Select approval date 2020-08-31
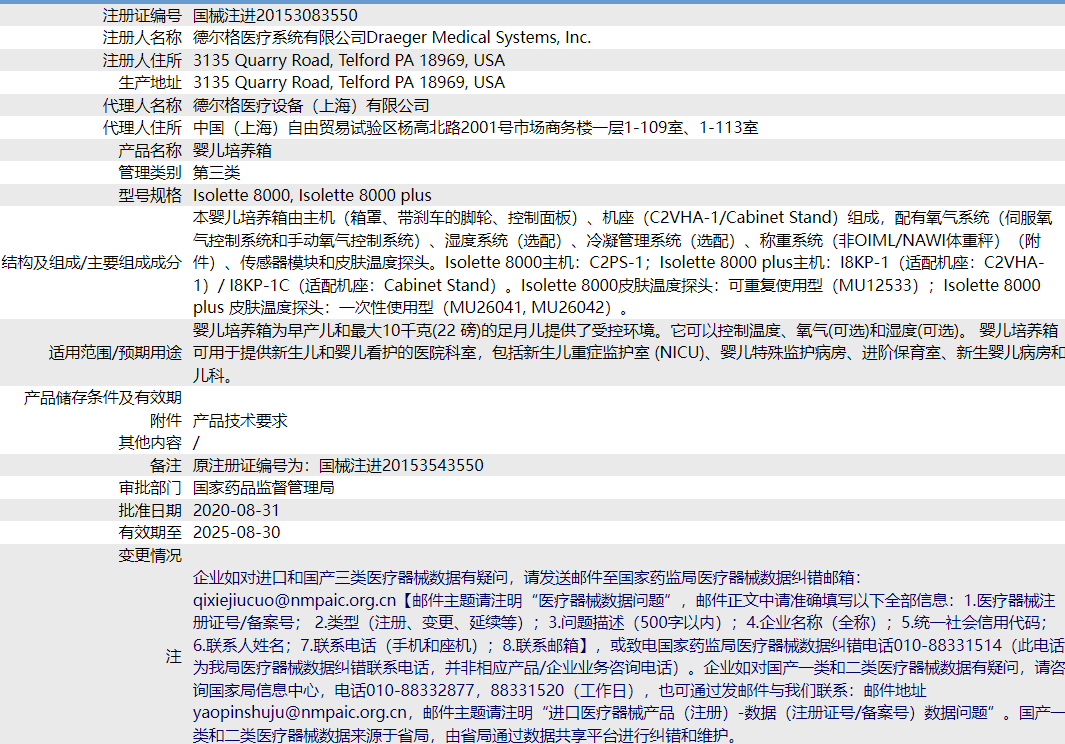Image resolution: width=1065 pixels, height=744 pixels. [236, 510]
